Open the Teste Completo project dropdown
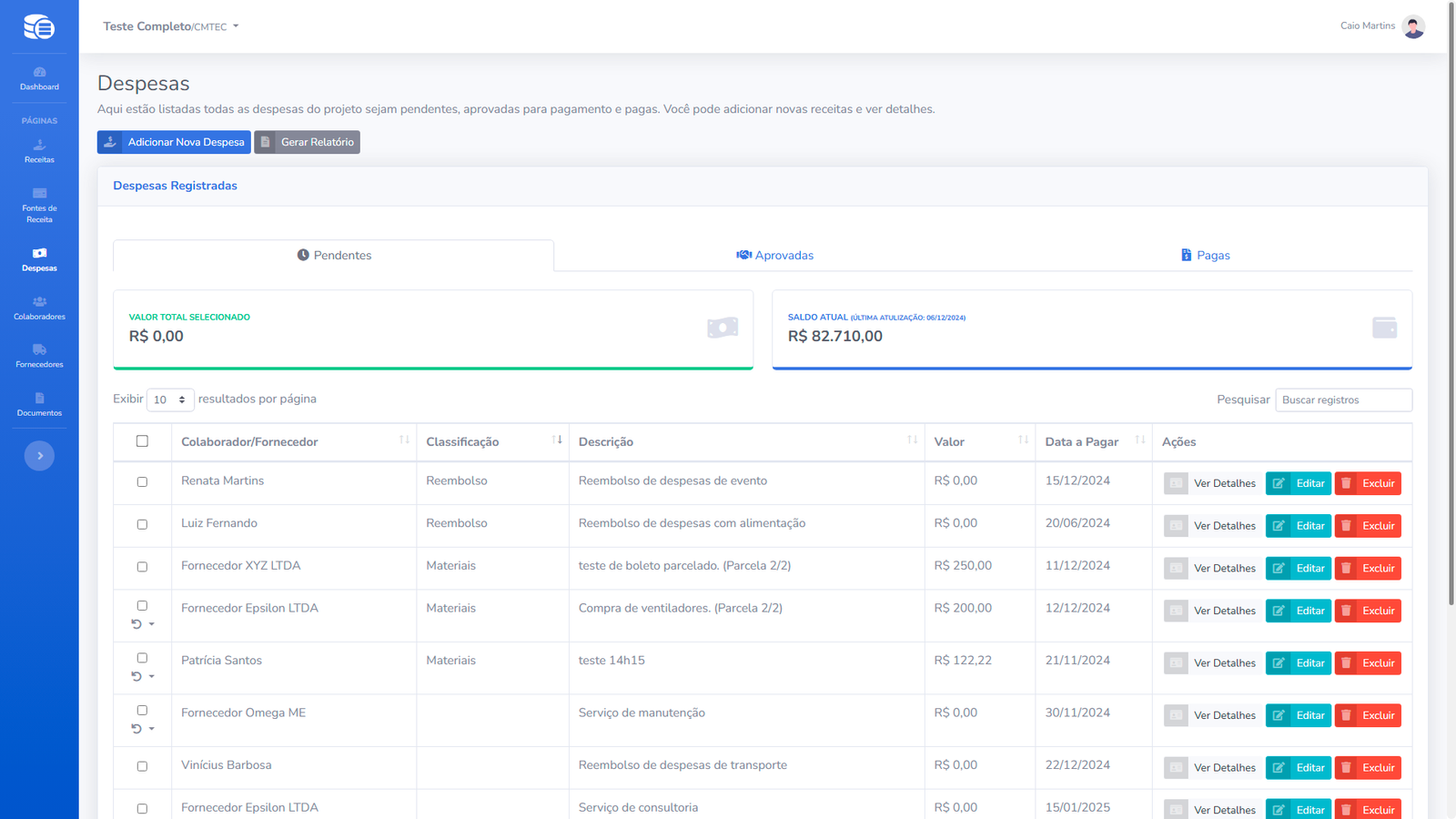 pos(171,26)
